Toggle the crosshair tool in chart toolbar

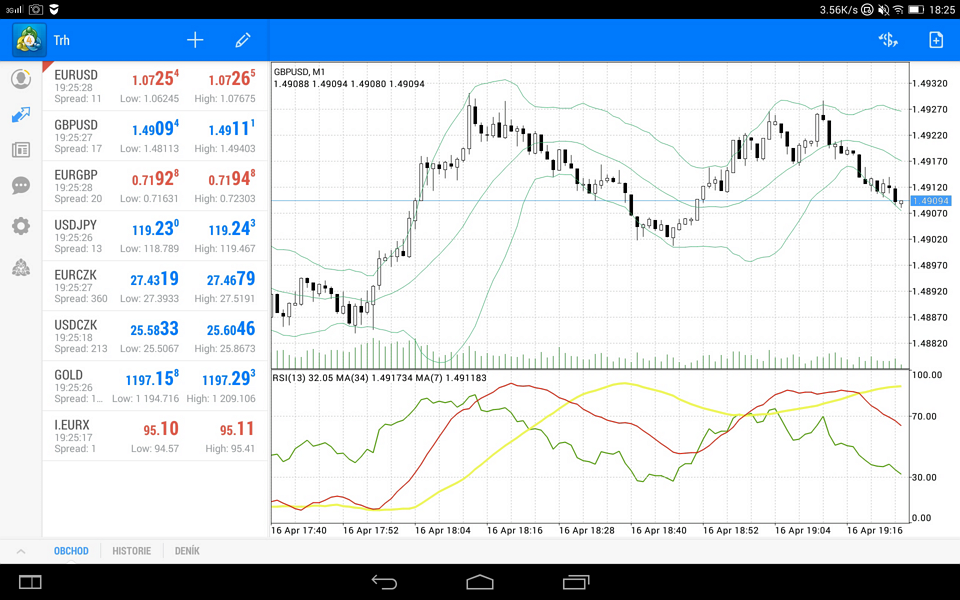click(888, 40)
